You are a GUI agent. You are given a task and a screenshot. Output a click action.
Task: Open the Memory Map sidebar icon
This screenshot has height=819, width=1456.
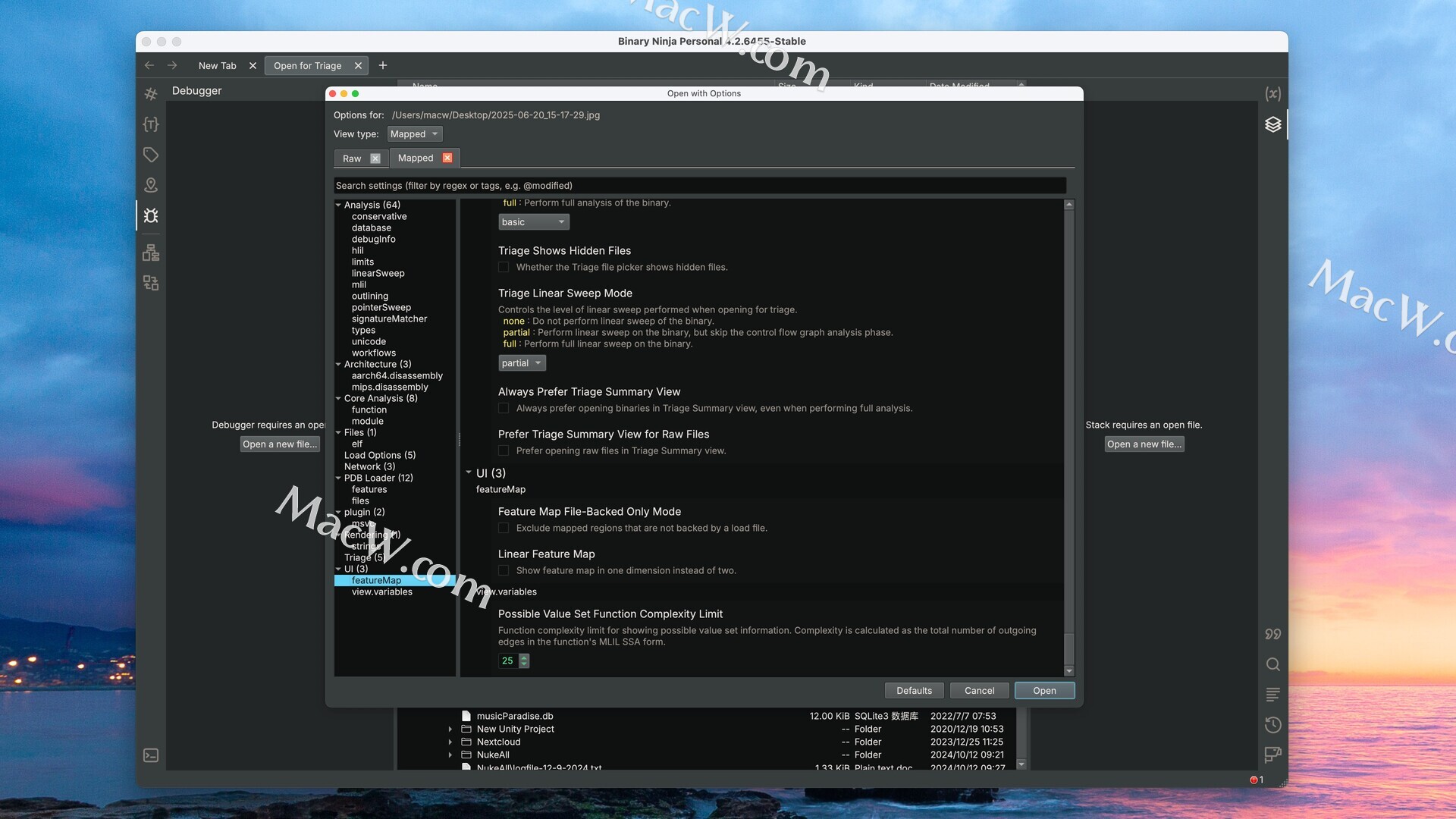[151, 185]
